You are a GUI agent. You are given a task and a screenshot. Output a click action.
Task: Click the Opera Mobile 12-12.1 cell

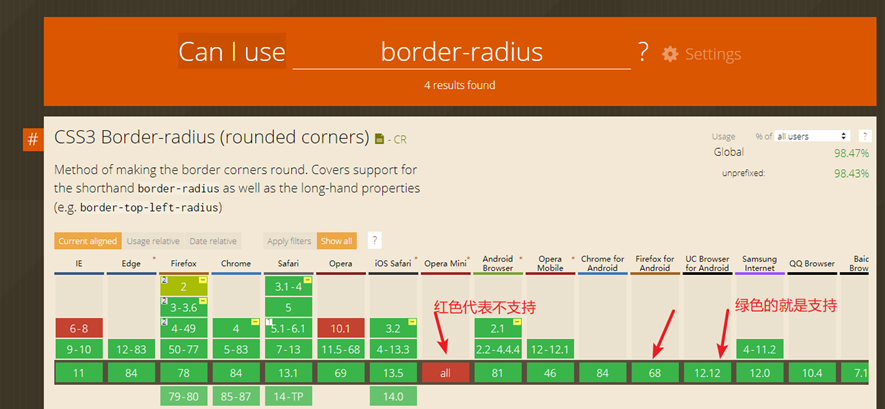[550, 350]
